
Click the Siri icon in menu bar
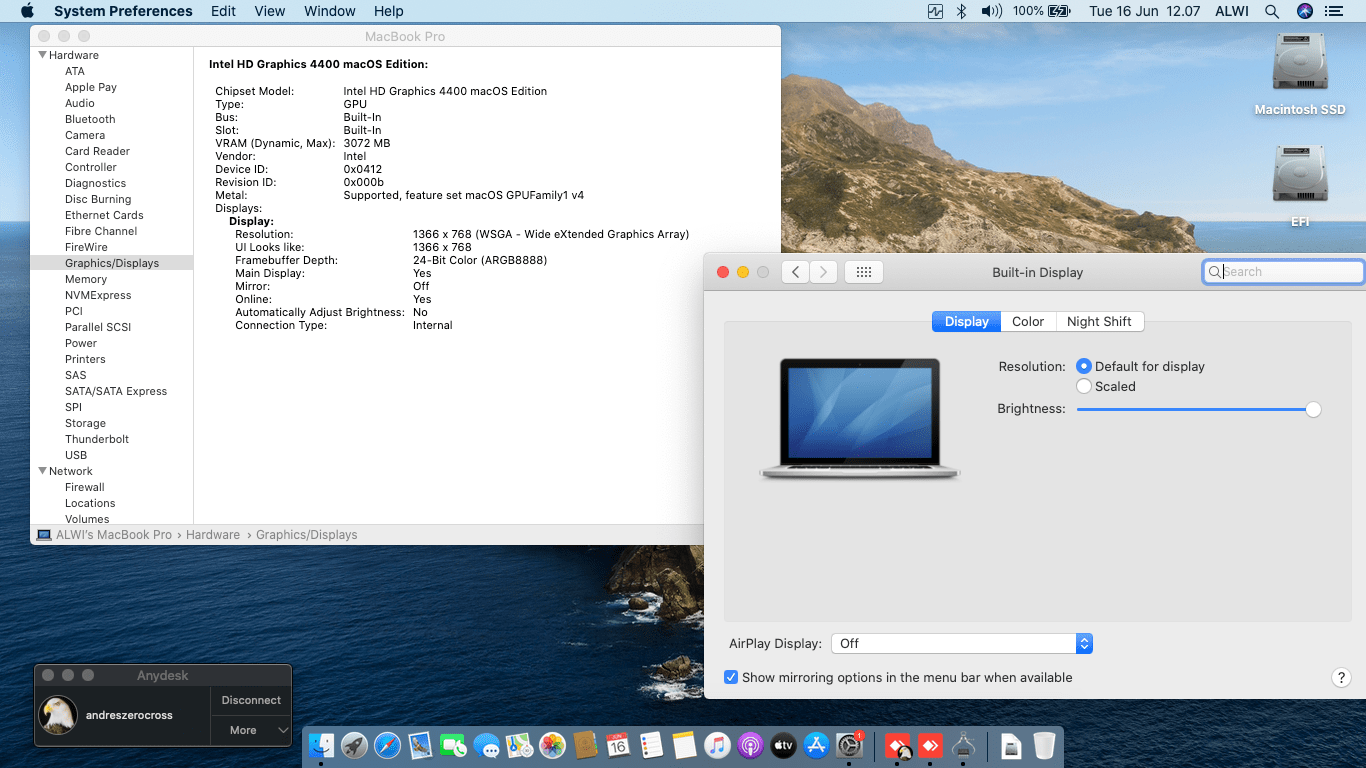pos(1304,11)
